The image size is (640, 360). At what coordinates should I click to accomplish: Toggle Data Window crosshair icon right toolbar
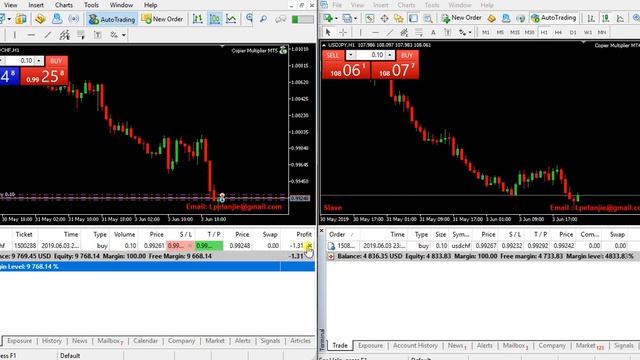(x=384, y=18)
